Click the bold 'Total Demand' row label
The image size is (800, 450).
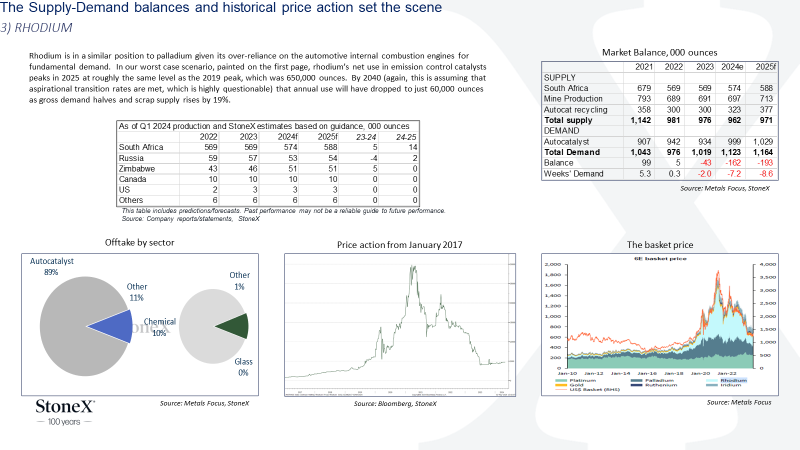pyautogui.click(x=572, y=152)
